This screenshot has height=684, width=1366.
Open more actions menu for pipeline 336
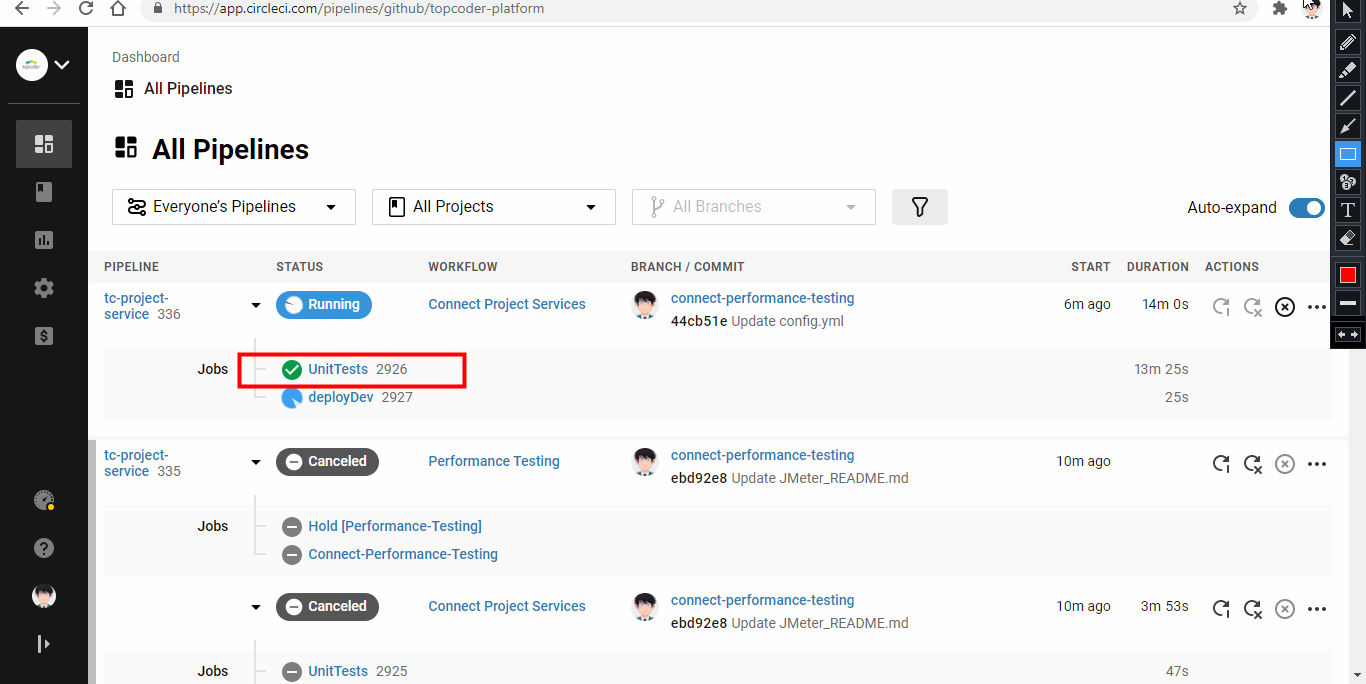click(1317, 307)
